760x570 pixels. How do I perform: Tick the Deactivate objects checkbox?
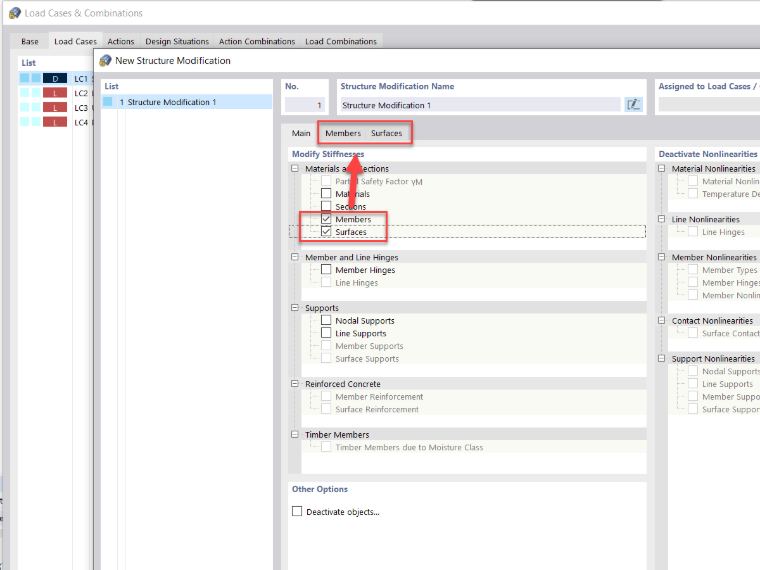(x=297, y=511)
